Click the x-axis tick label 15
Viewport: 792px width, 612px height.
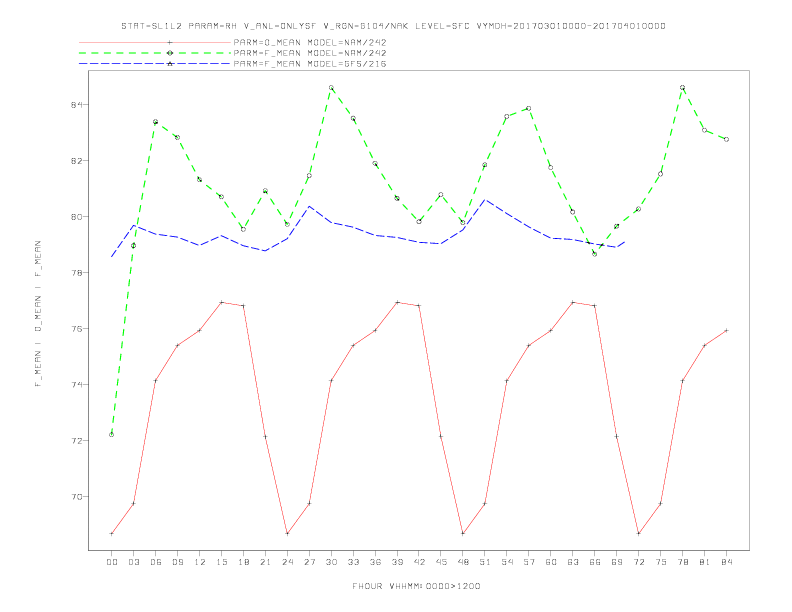[221, 562]
